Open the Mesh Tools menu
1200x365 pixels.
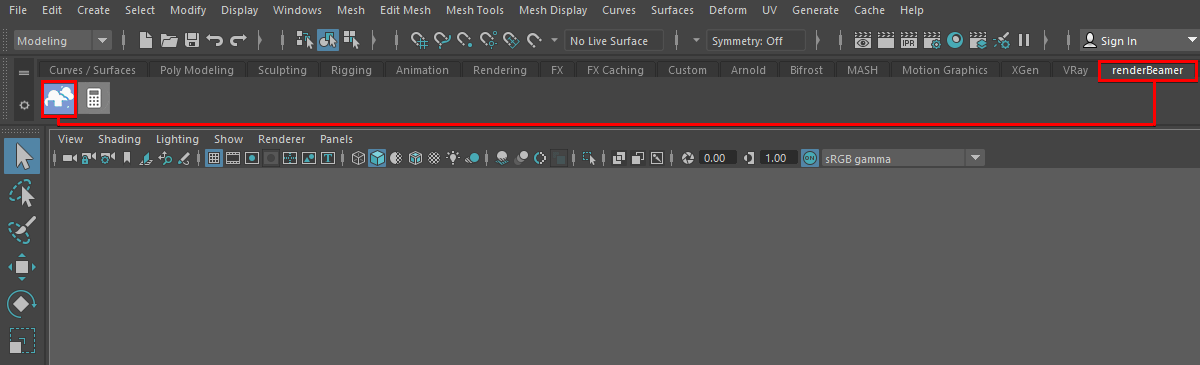click(475, 11)
